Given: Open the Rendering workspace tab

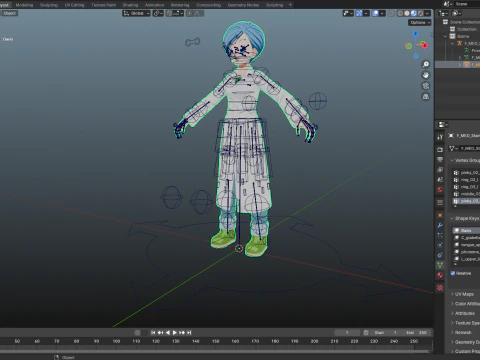Looking at the screenshot, I should pos(180,5).
